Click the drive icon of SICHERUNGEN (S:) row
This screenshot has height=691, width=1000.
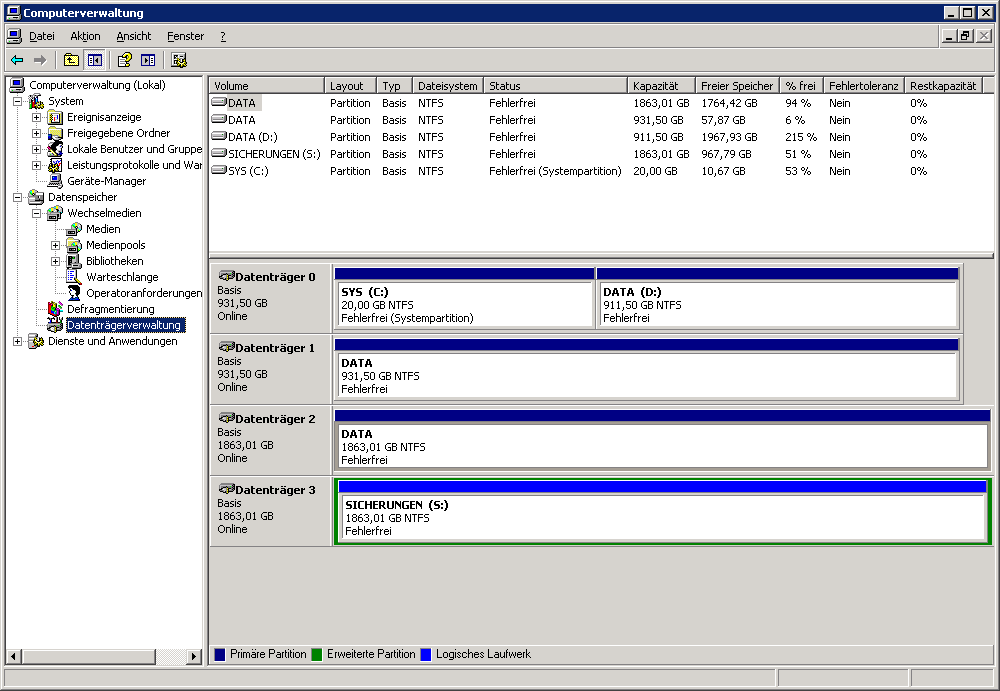(219, 153)
